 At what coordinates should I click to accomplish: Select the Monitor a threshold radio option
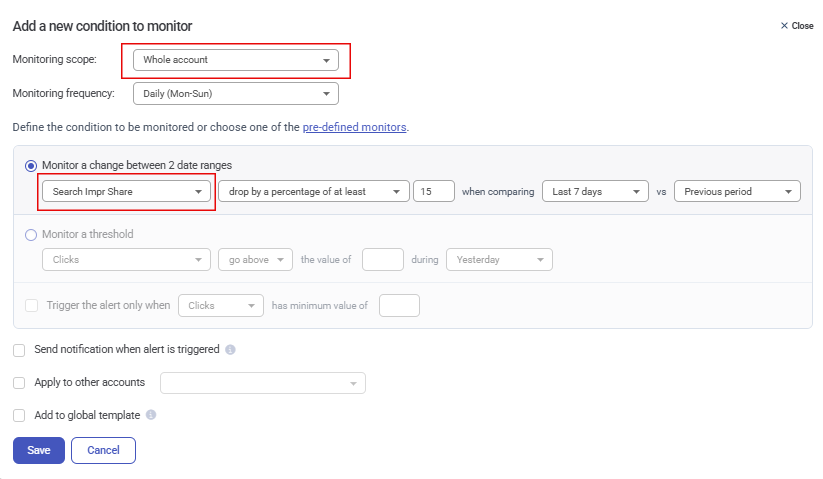coord(31,235)
